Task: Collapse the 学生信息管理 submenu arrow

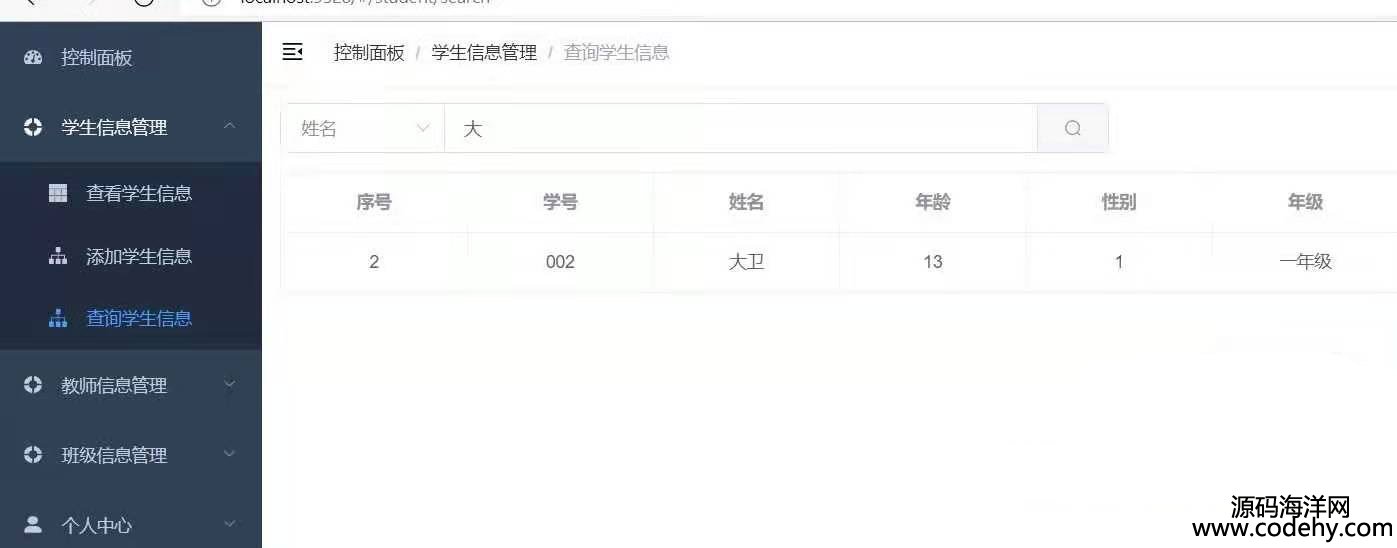Action: point(229,126)
